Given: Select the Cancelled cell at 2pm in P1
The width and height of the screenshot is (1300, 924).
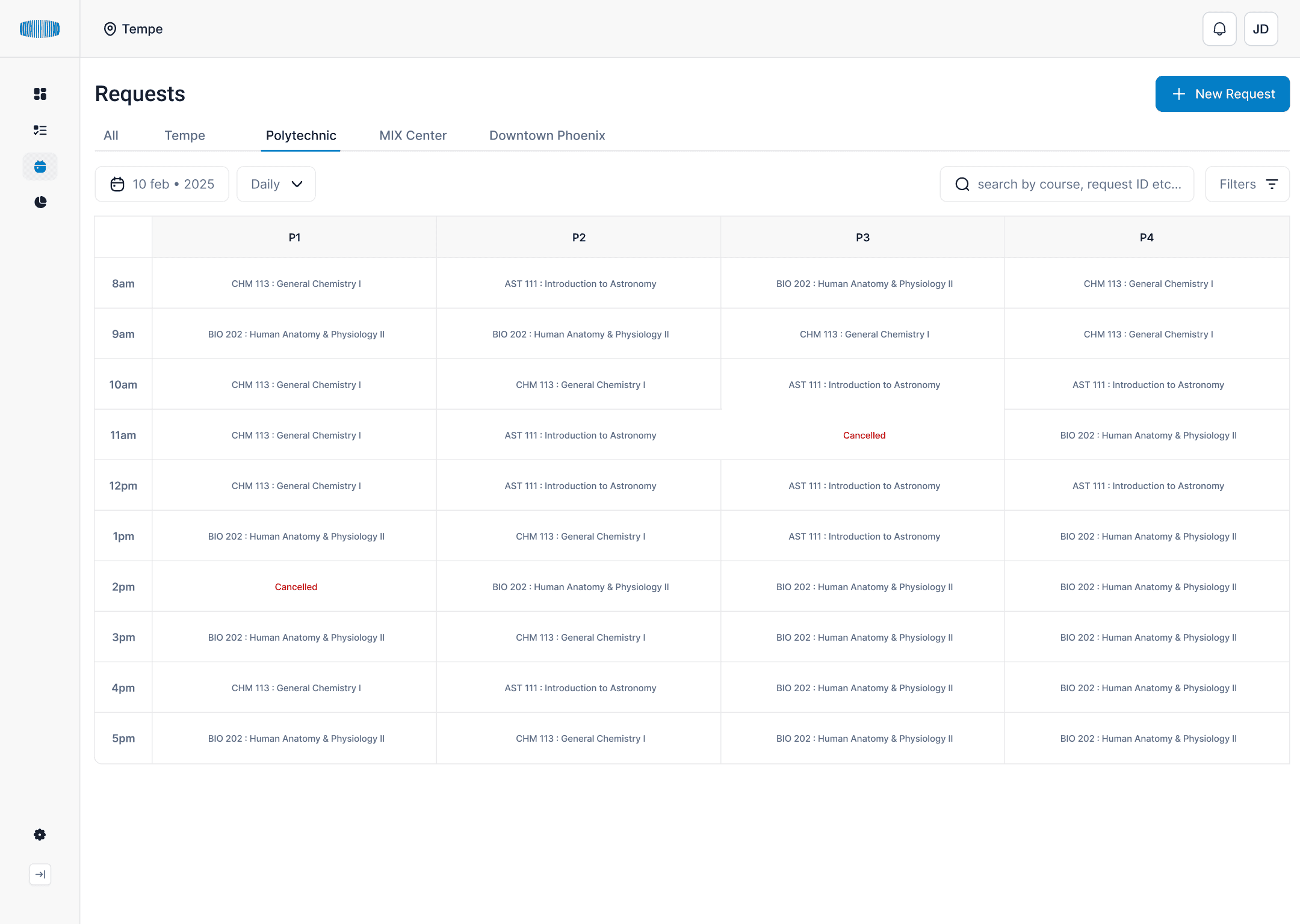Looking at the screenshot, I should [x=296, y=587].
